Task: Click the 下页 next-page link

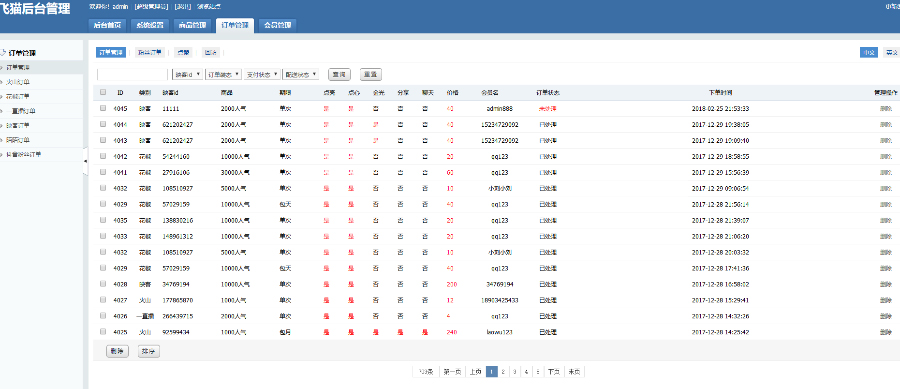Action: tap(553, 372)
